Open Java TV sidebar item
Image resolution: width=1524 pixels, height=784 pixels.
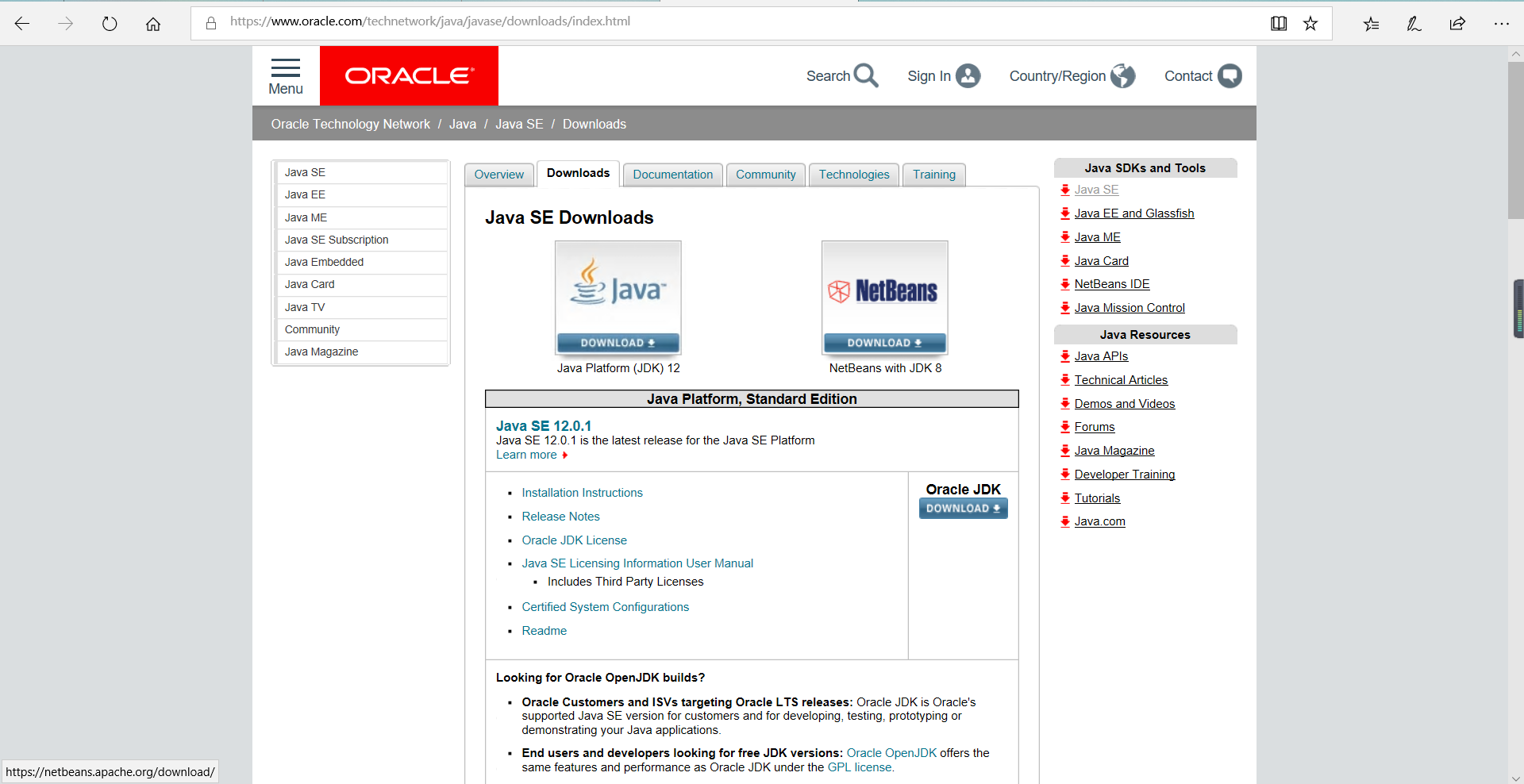tap(362, 307)
